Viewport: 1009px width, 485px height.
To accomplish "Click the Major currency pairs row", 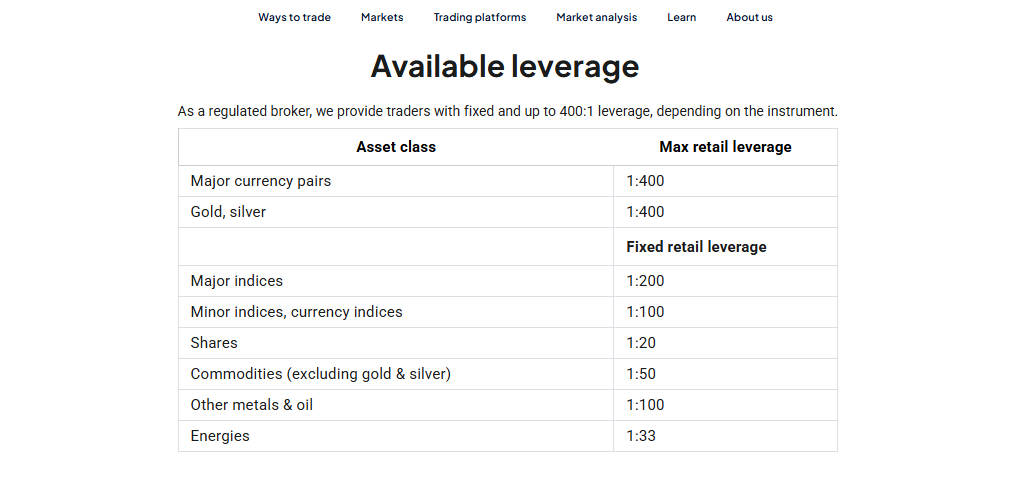I will 508,181.
